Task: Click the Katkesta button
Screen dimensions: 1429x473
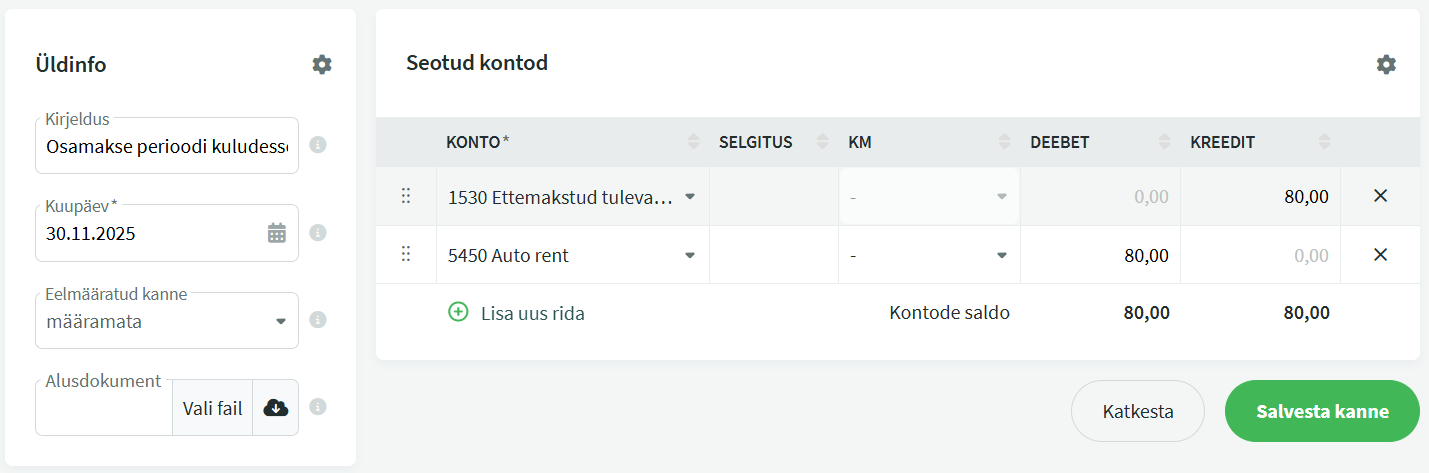Action: coord(1137,411)
